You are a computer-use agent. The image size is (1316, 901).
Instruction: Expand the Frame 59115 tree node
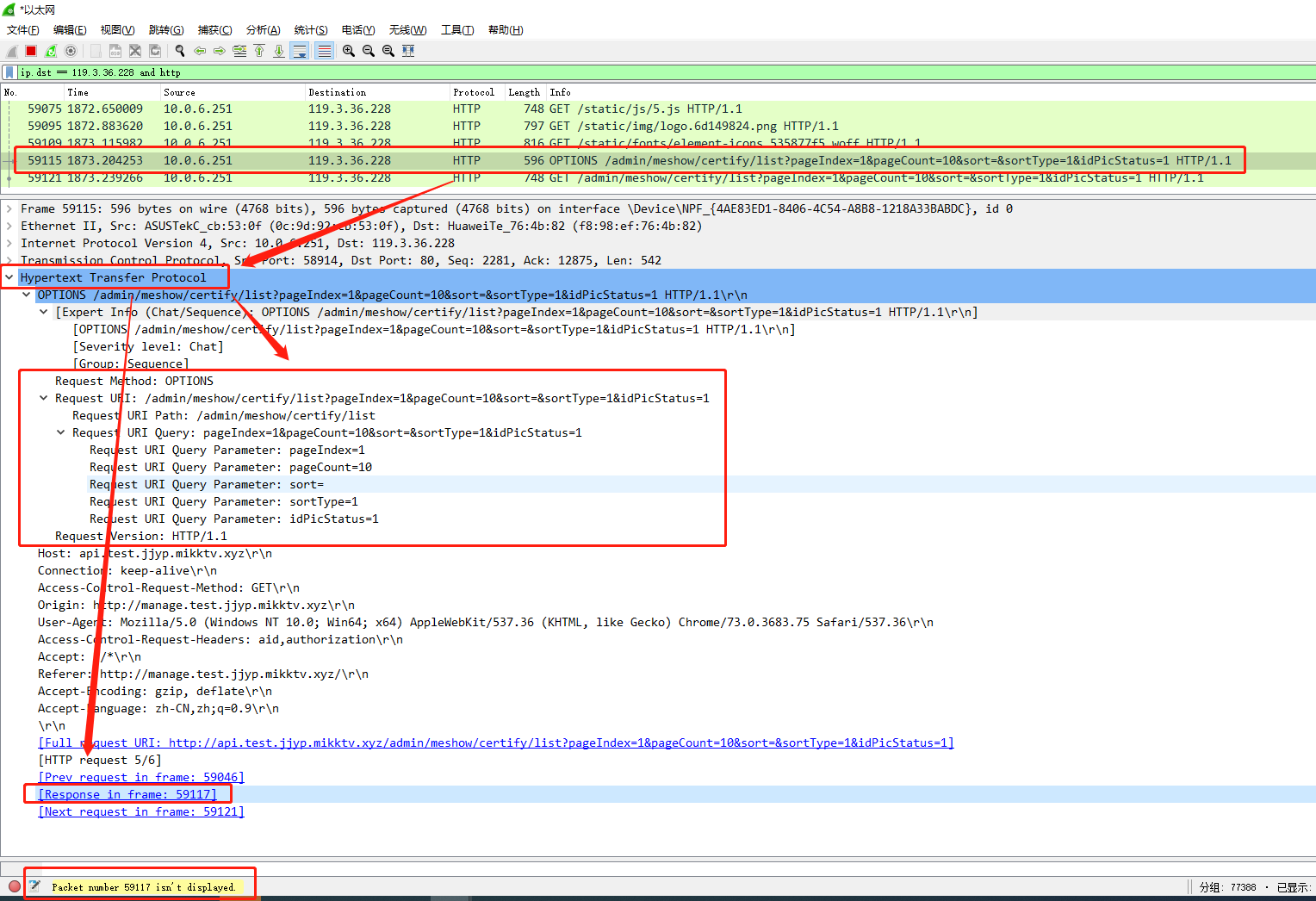click(x=9, y=208)
